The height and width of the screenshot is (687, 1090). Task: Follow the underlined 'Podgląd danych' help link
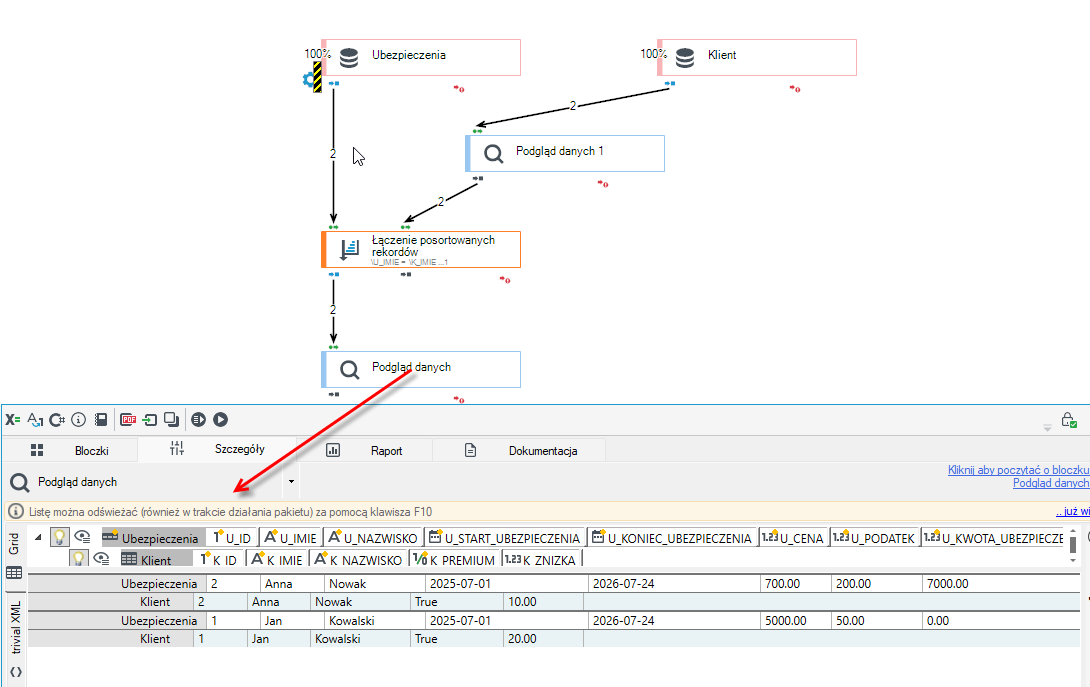1051,483
